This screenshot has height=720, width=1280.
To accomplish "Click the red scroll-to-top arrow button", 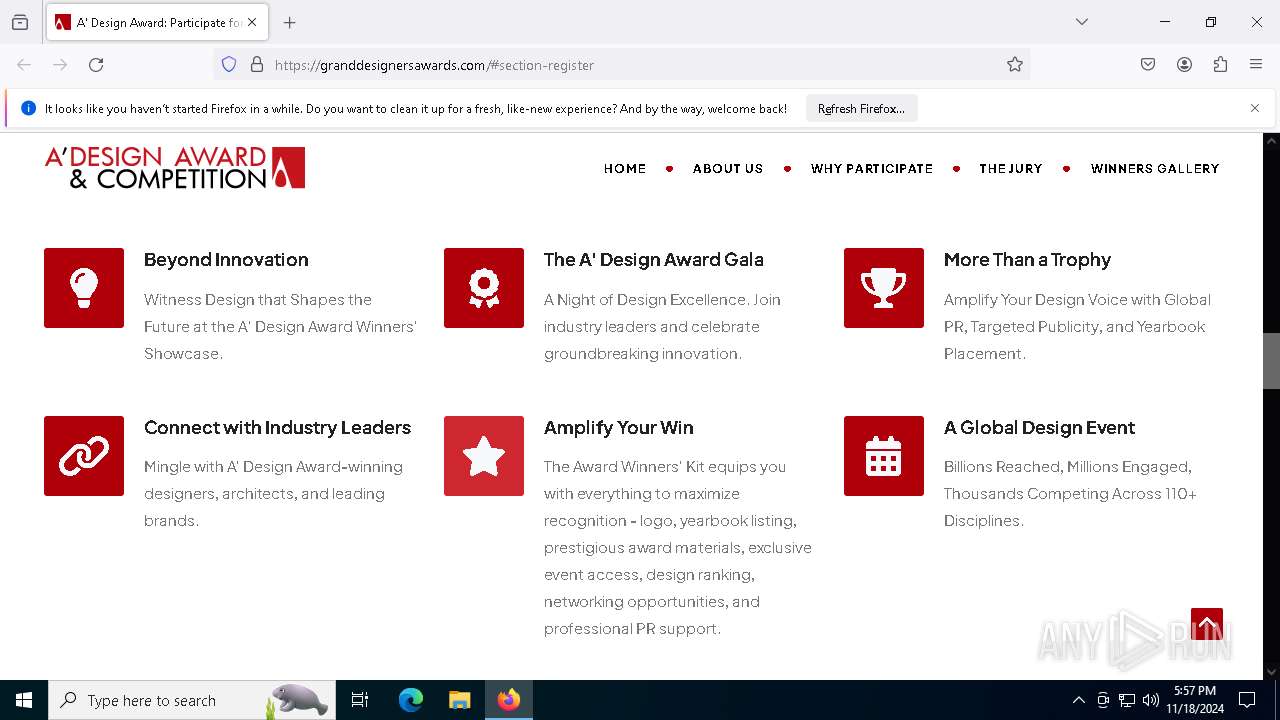I will tap(1207, 624).
